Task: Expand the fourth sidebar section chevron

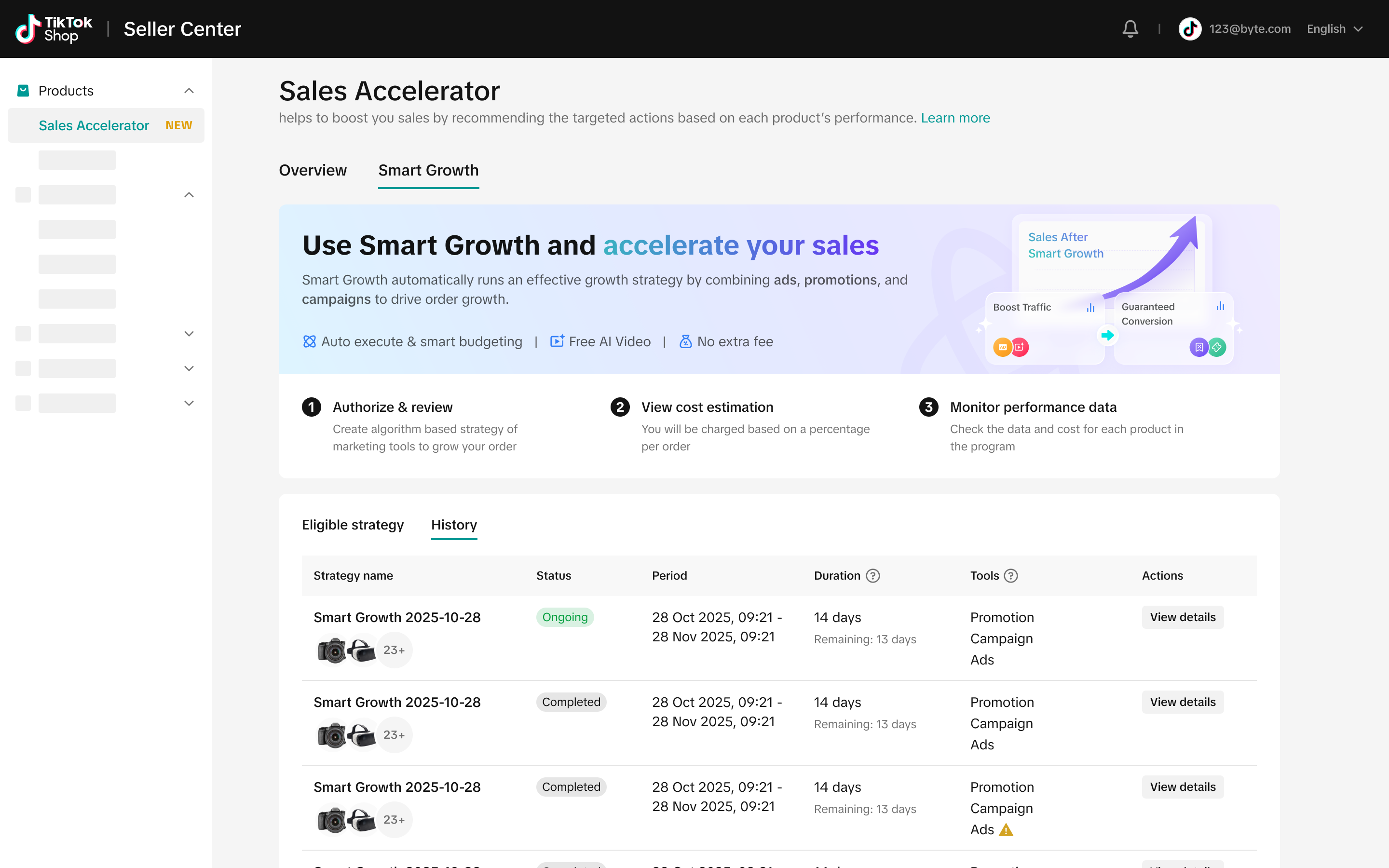Action: pos(189,368)
